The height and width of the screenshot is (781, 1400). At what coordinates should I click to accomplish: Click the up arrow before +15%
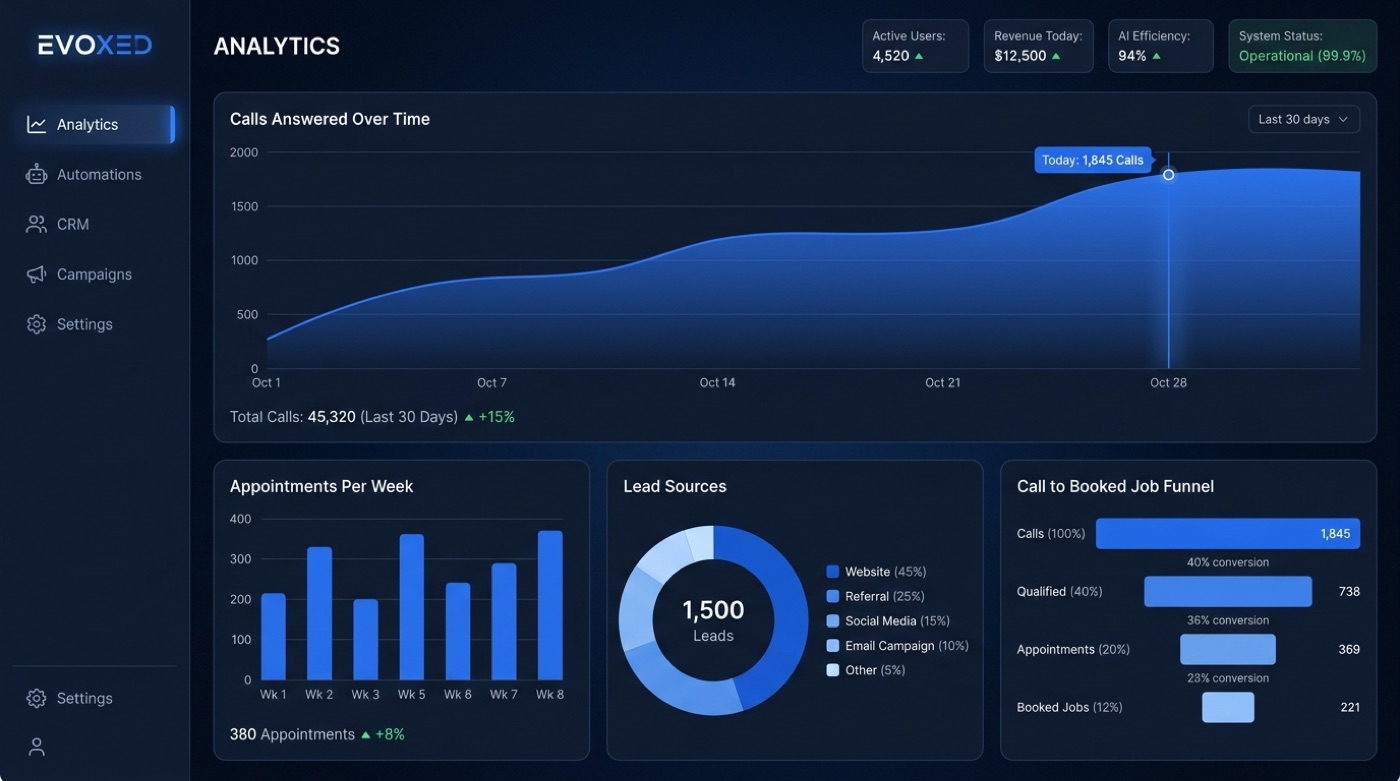coord(469,417)
